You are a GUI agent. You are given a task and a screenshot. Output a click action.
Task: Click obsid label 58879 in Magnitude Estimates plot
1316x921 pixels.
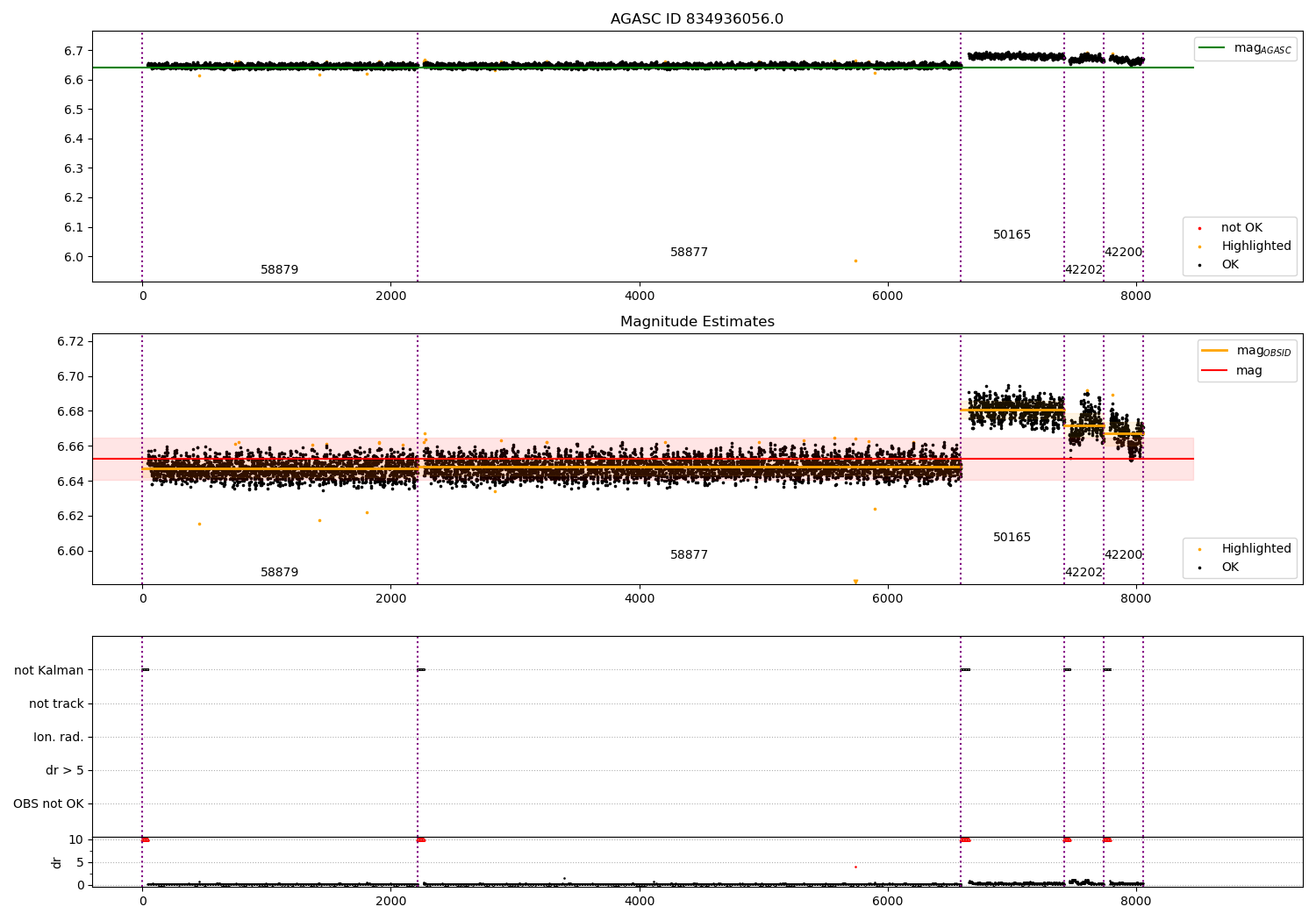tap(279, 573)
